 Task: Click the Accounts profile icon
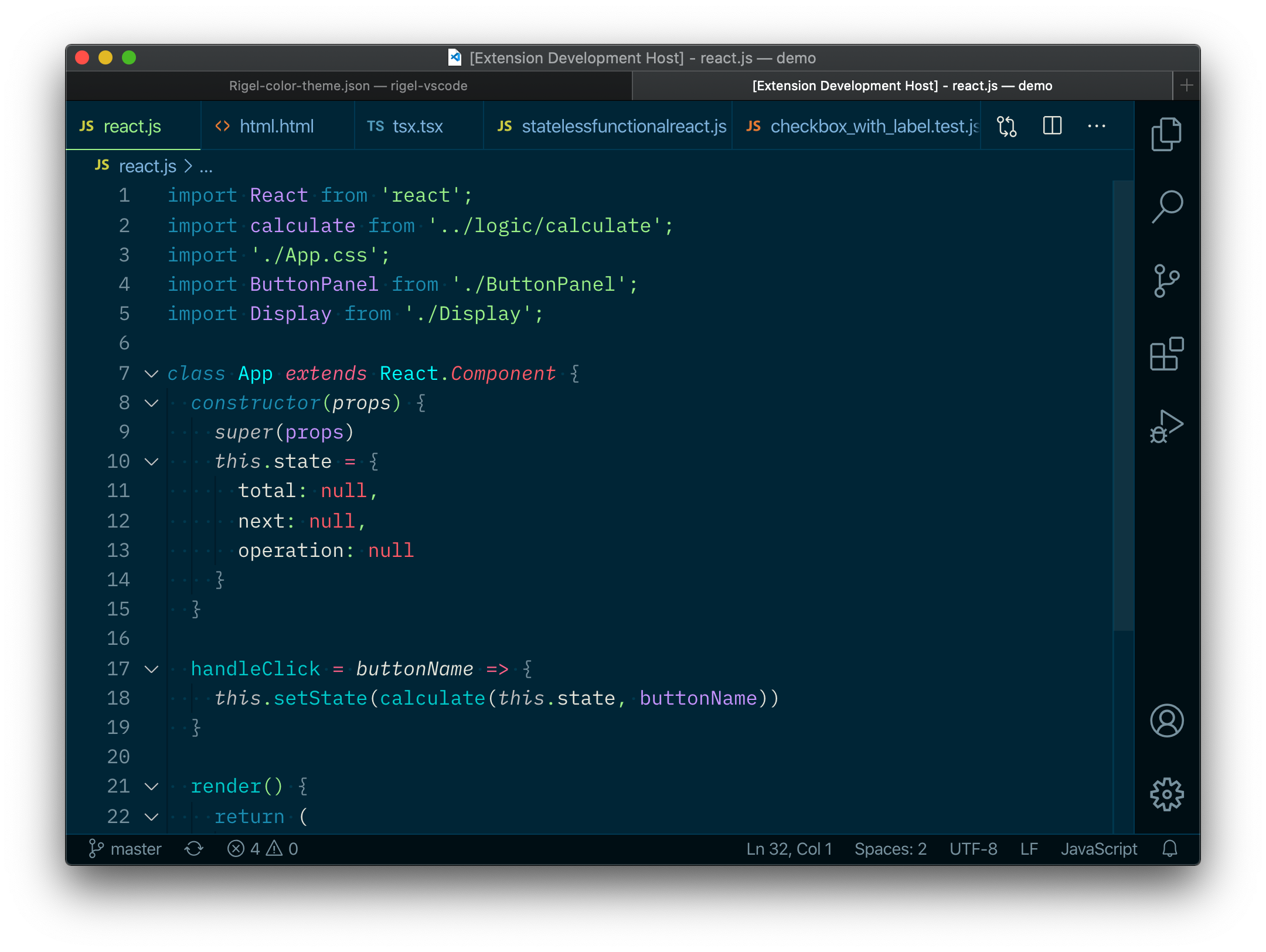click(x=1166, y=720)
